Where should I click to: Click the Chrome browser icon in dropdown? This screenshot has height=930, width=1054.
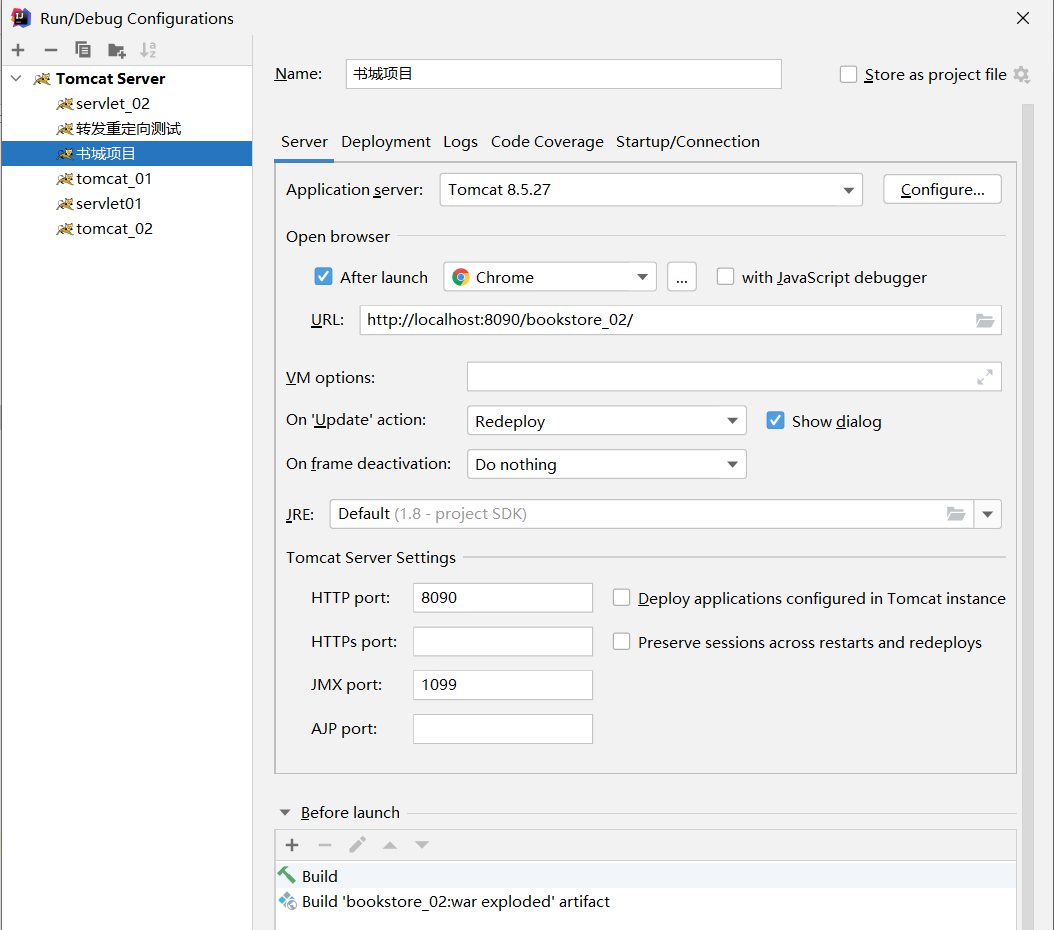[x=460, y=277]
